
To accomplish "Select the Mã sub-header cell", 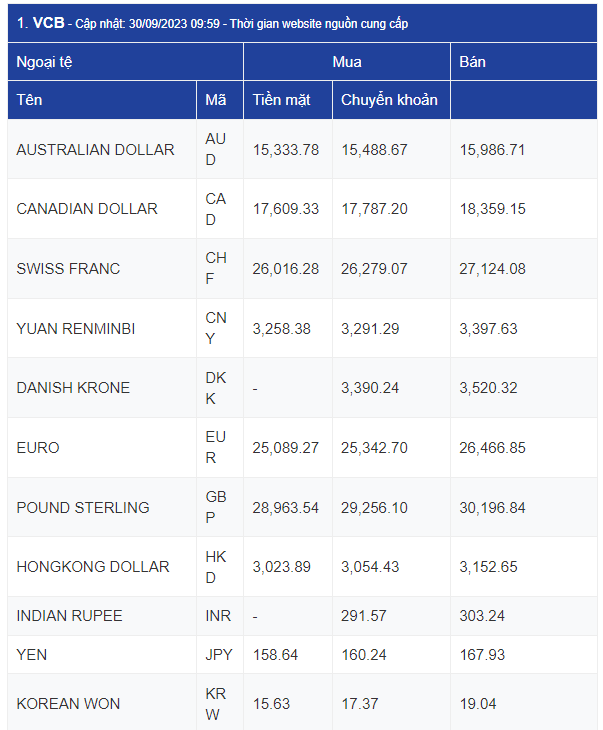I will [x=220, y=100].
